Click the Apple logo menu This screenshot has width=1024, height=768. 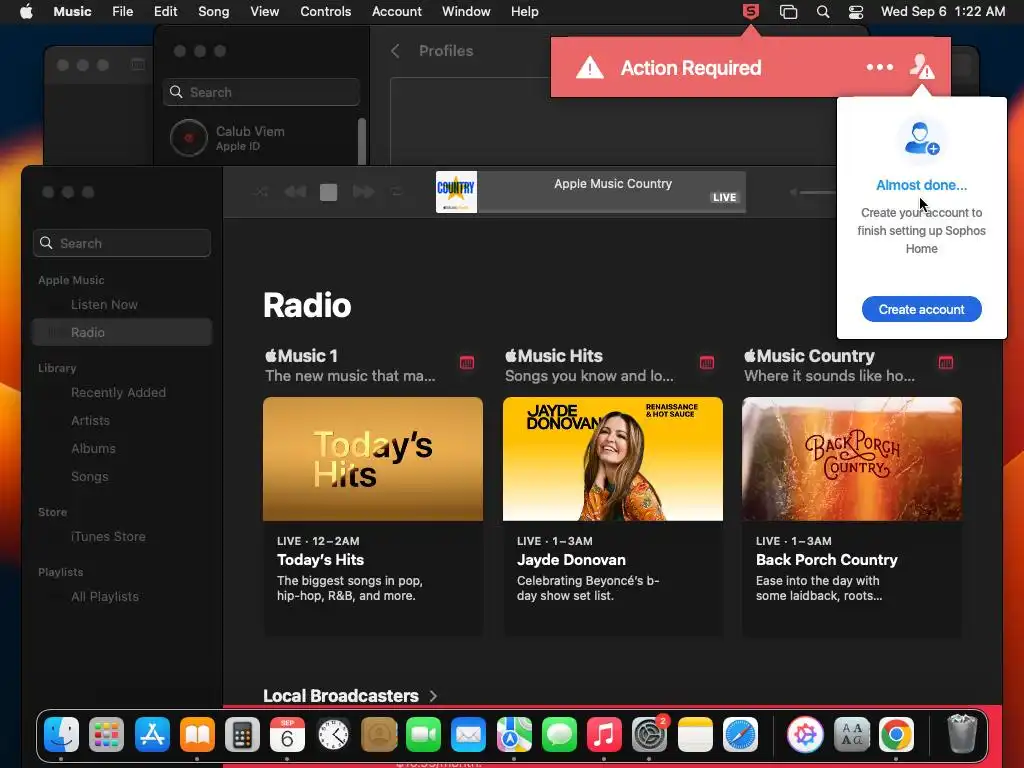(26, 12)
